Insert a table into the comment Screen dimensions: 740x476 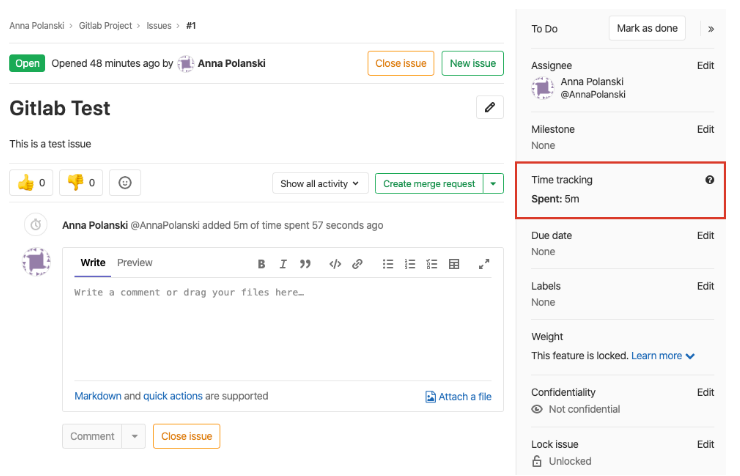click(454, 264)
